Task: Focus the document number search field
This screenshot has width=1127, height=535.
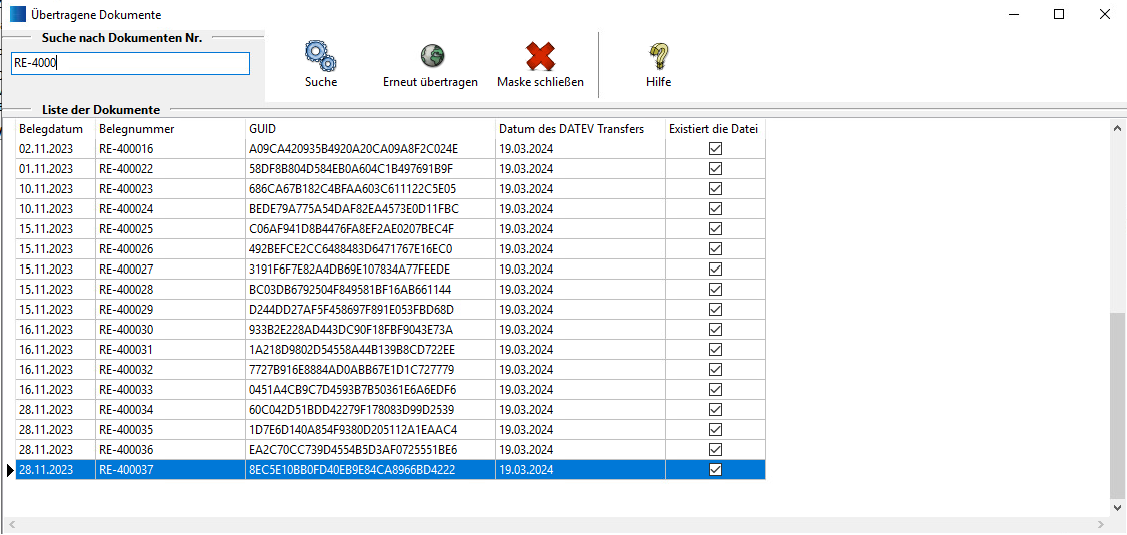Action: (130, 64)
